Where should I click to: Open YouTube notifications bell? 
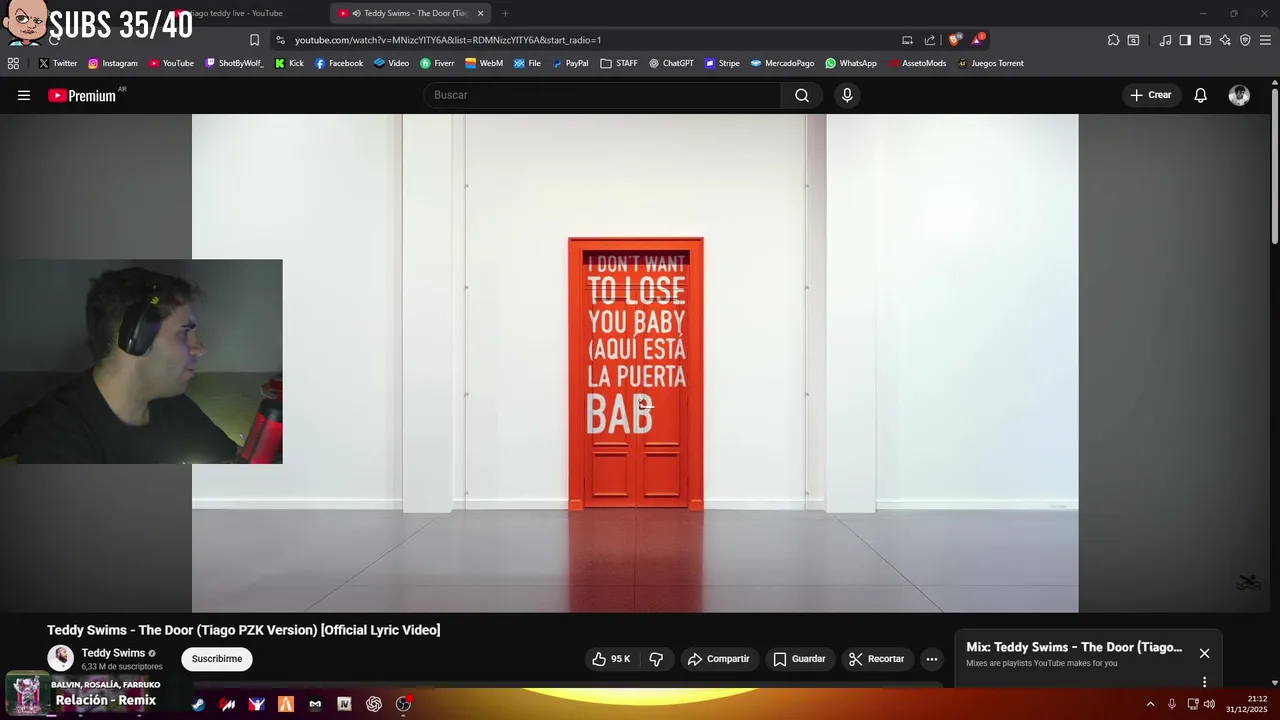click(1200, 95)
